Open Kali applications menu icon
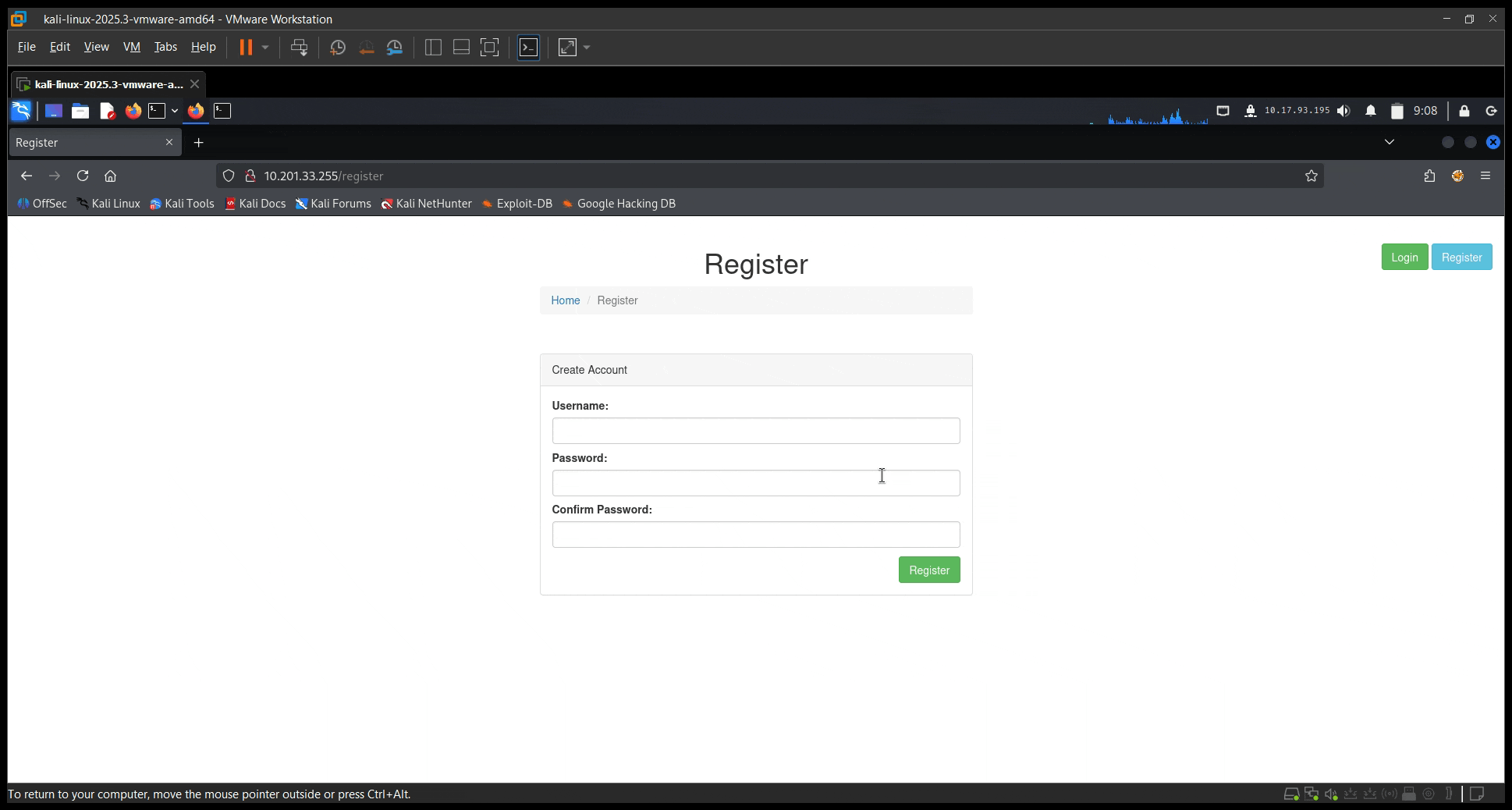The image size is (1512, 810). point(21,111)
